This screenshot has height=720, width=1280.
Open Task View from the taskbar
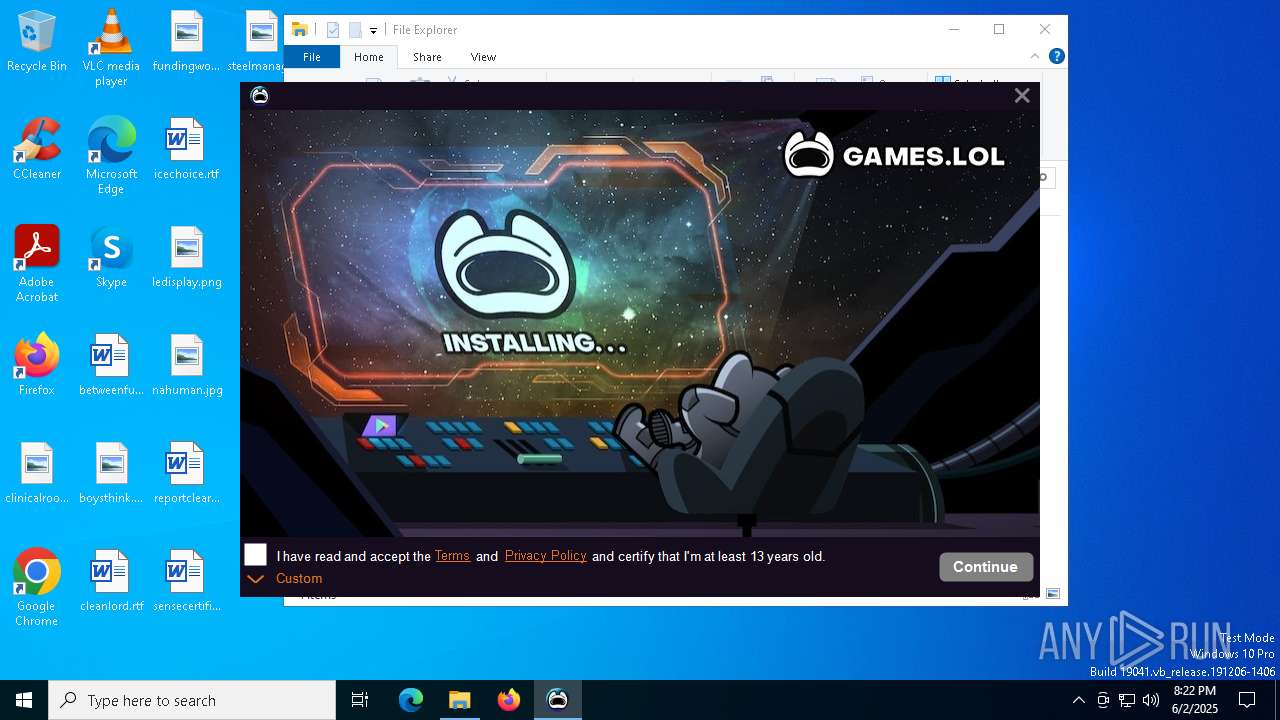point(360,700)
